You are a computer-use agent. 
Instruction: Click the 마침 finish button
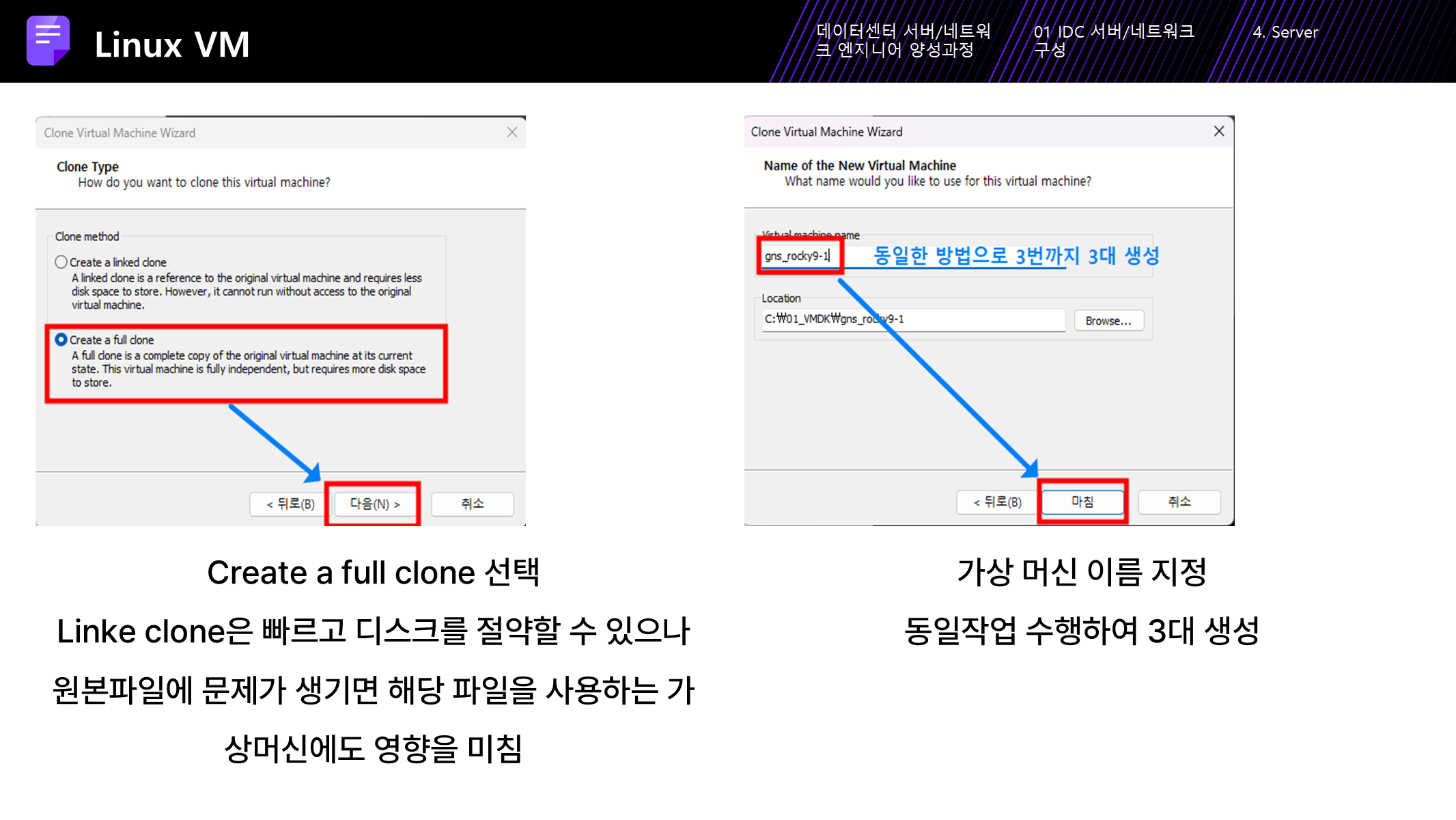click(x=1082, y=502)
